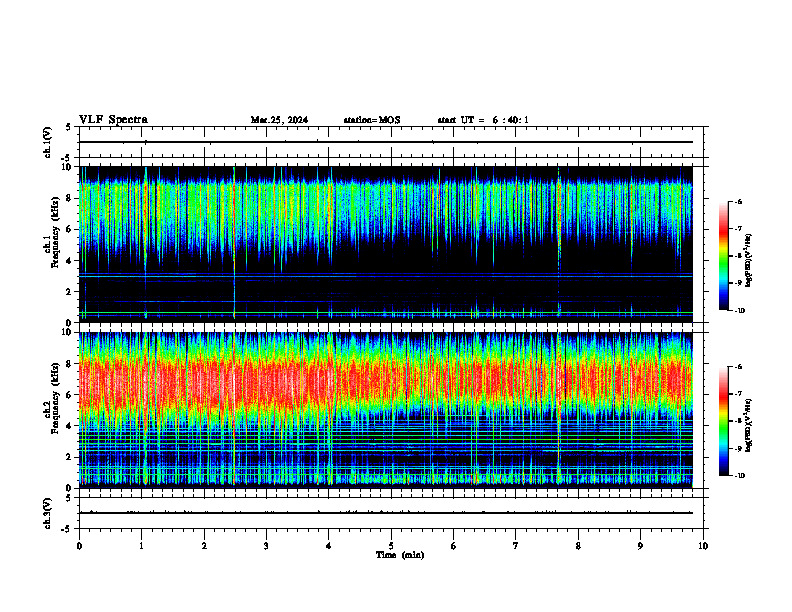Click time axis tick label "8"
The height and width of the screenshot is (612, 792).
[x=578, y=546]
